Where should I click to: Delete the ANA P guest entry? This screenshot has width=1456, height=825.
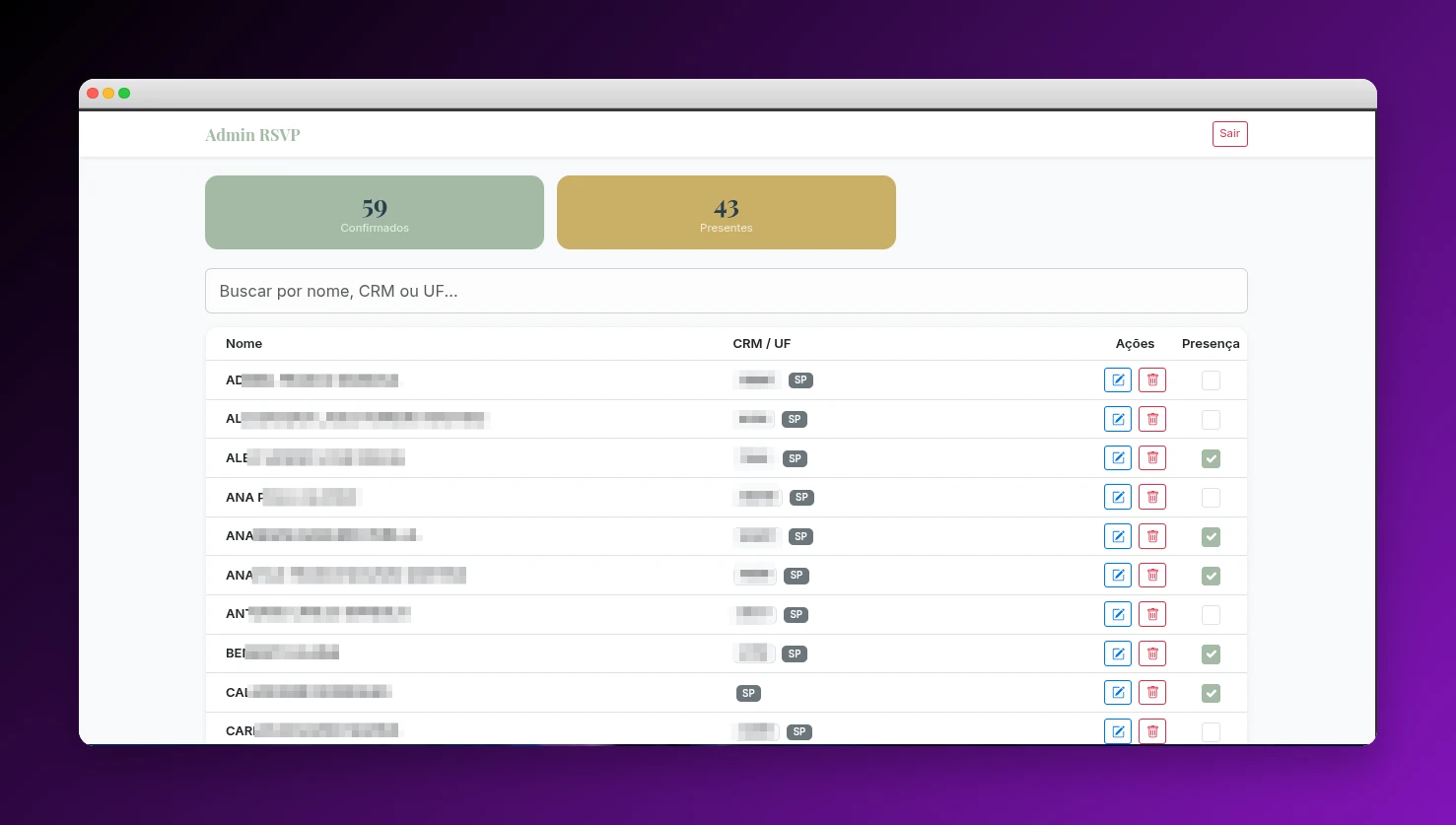coord(1152,497)
